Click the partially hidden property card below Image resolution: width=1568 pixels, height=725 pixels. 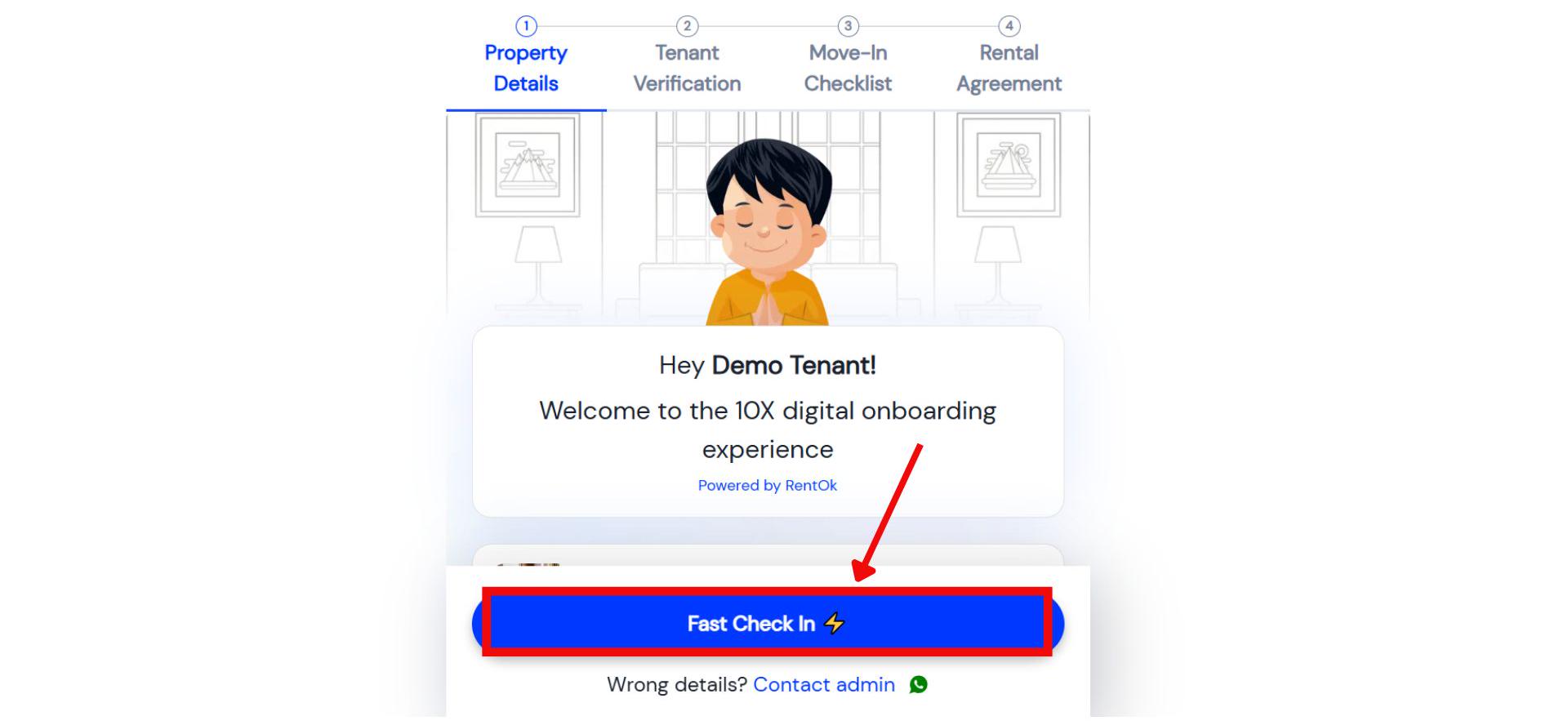pyautogui.click(x=768, y=555)
